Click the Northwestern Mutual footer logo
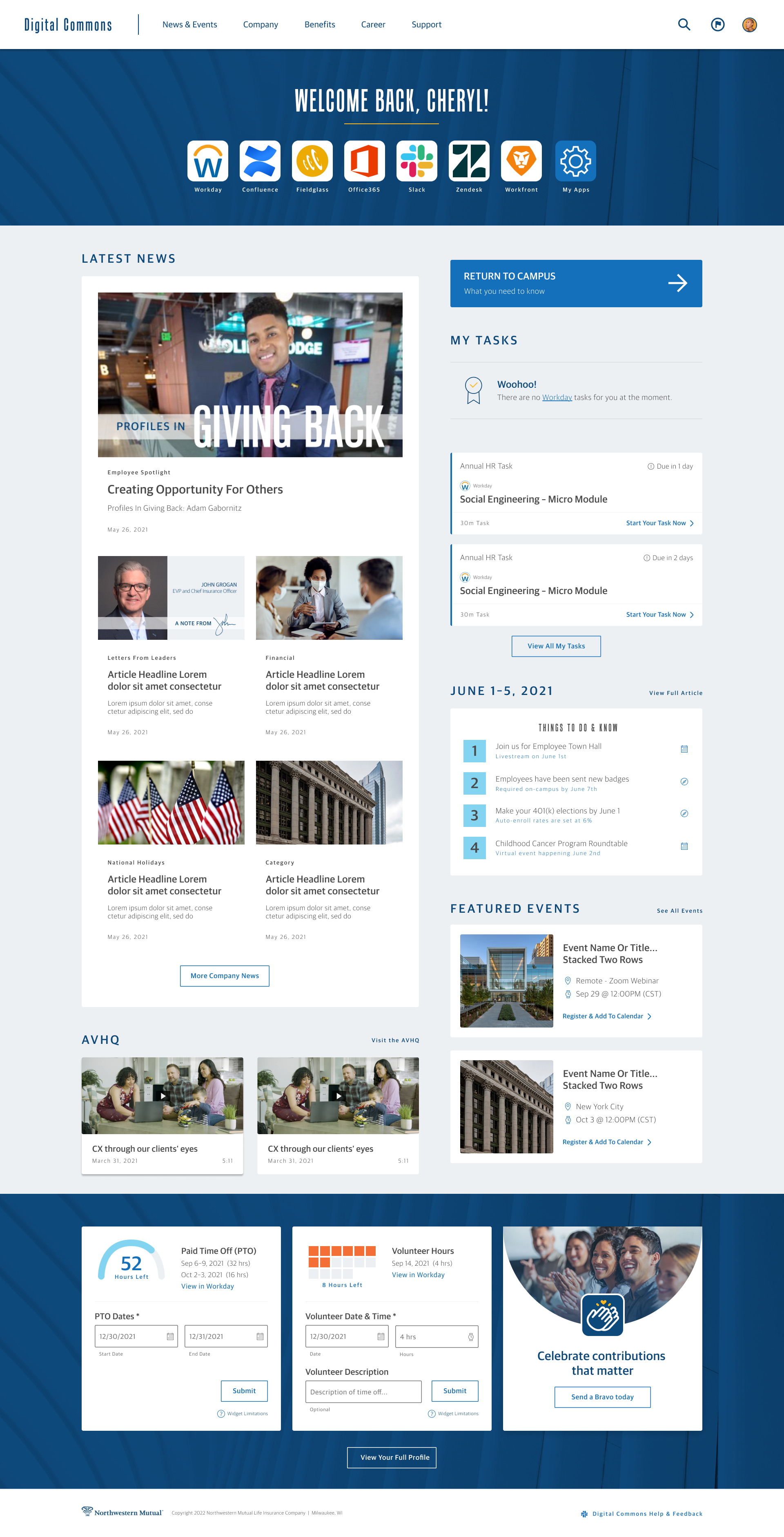This screenshot has width=784, height=1537. pos(122,1512)
